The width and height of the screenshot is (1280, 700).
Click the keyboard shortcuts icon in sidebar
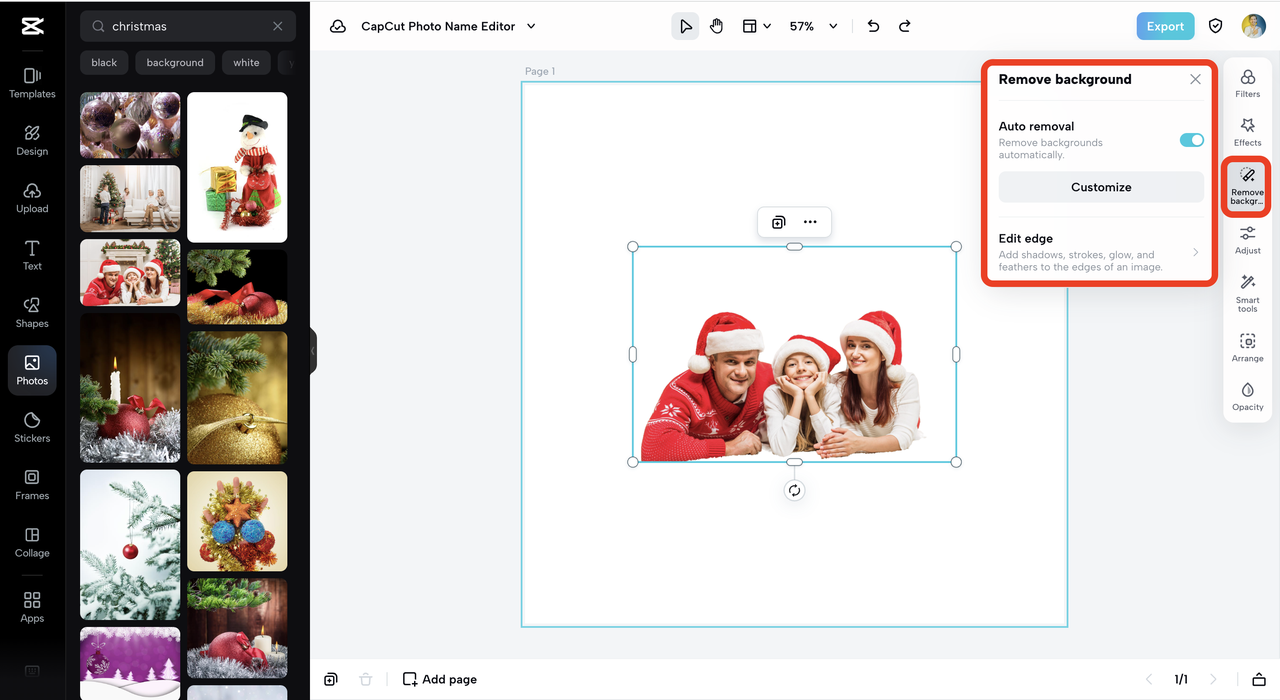(32, 670)
